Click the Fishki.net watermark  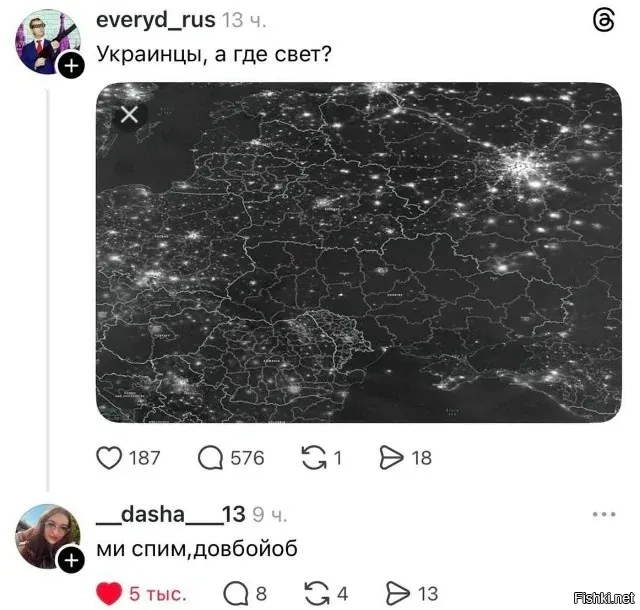point(604,598)
